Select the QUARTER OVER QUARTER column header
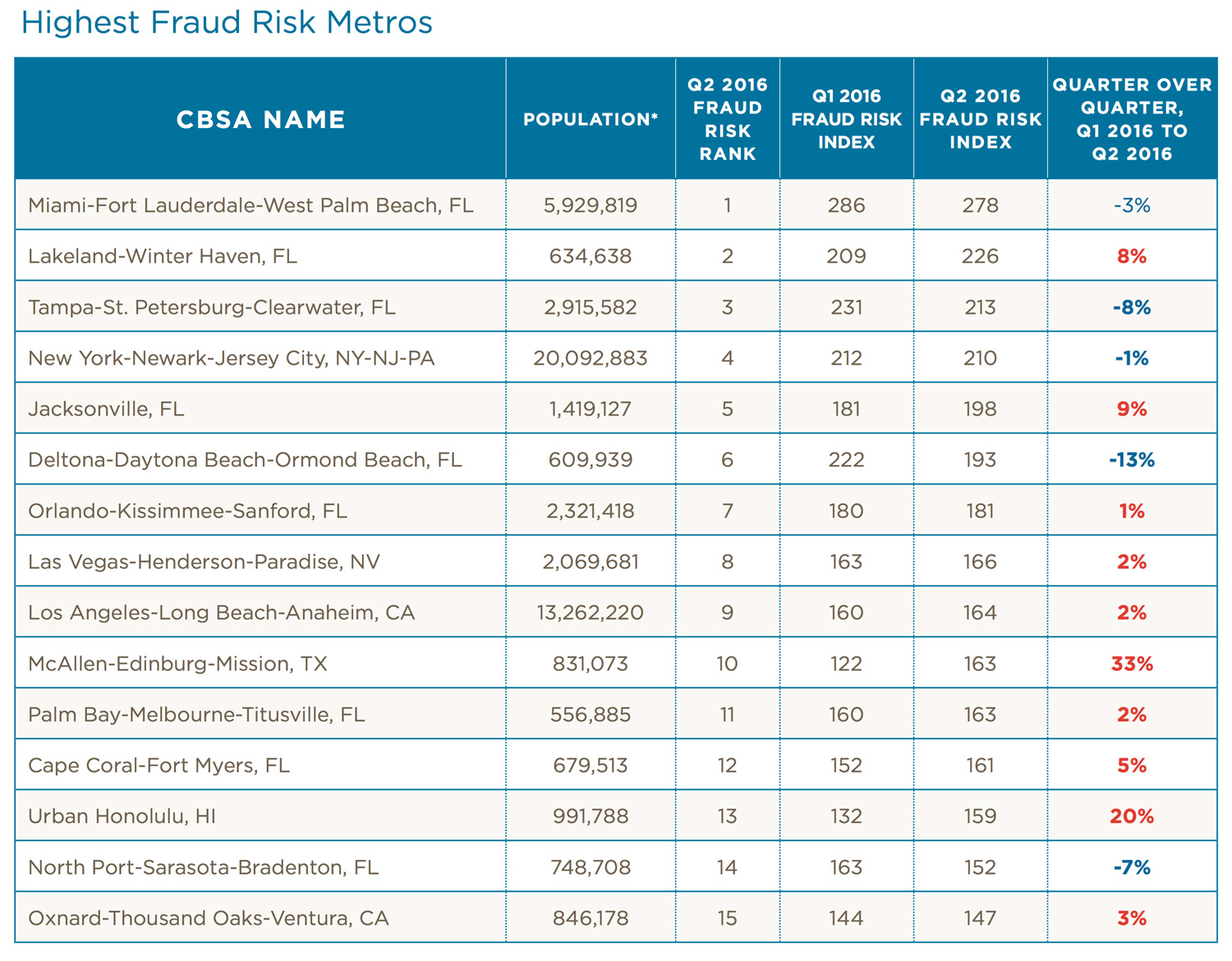The image size is (1232, 961). (x=1133, y=117)
